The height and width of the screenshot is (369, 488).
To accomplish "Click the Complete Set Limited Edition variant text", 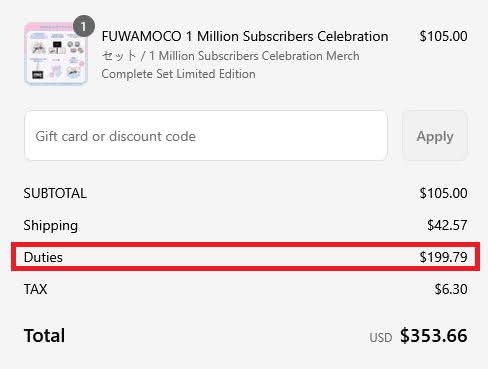I will tap(178, 74).
